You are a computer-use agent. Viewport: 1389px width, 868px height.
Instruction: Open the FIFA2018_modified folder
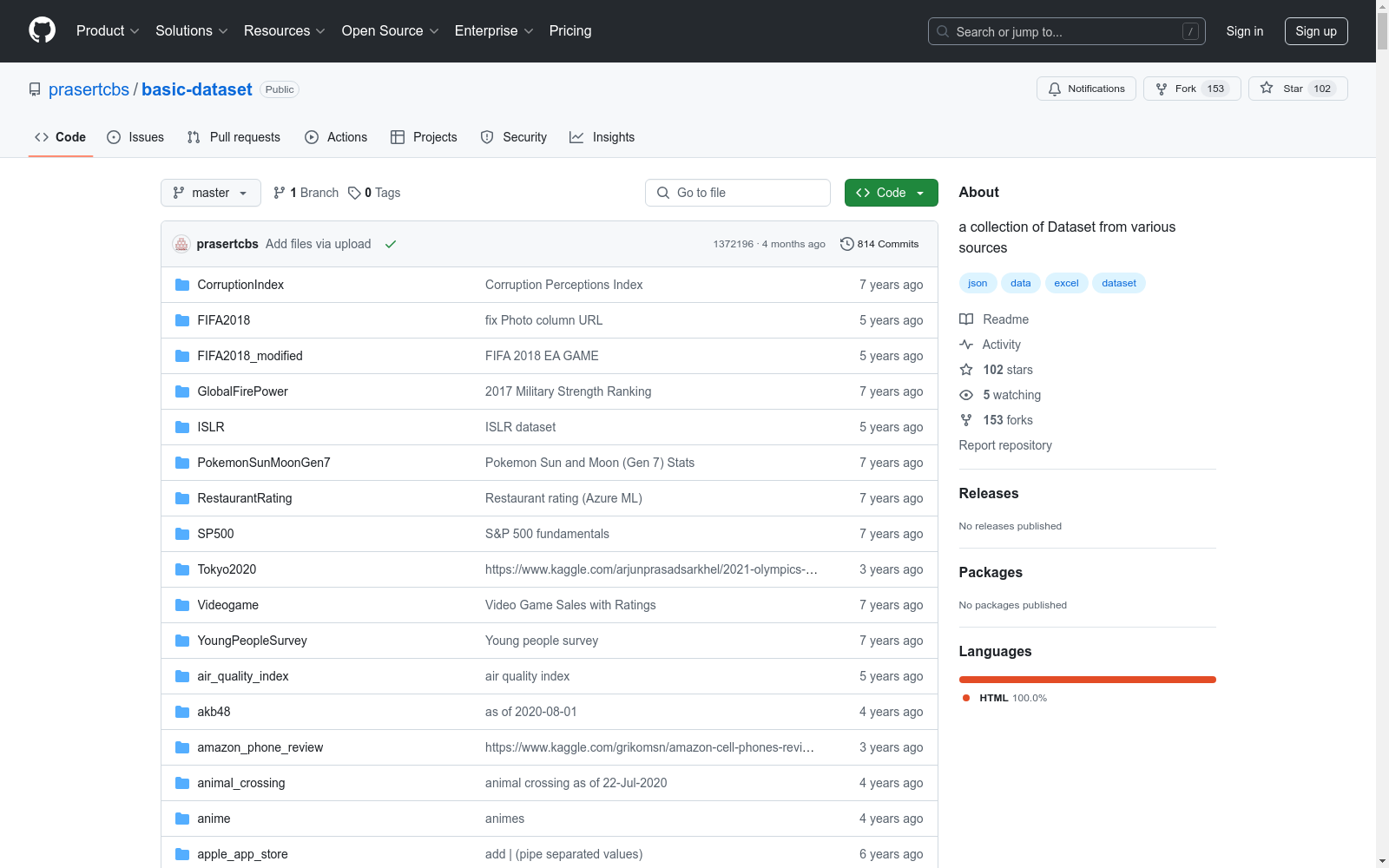[250, 356]
